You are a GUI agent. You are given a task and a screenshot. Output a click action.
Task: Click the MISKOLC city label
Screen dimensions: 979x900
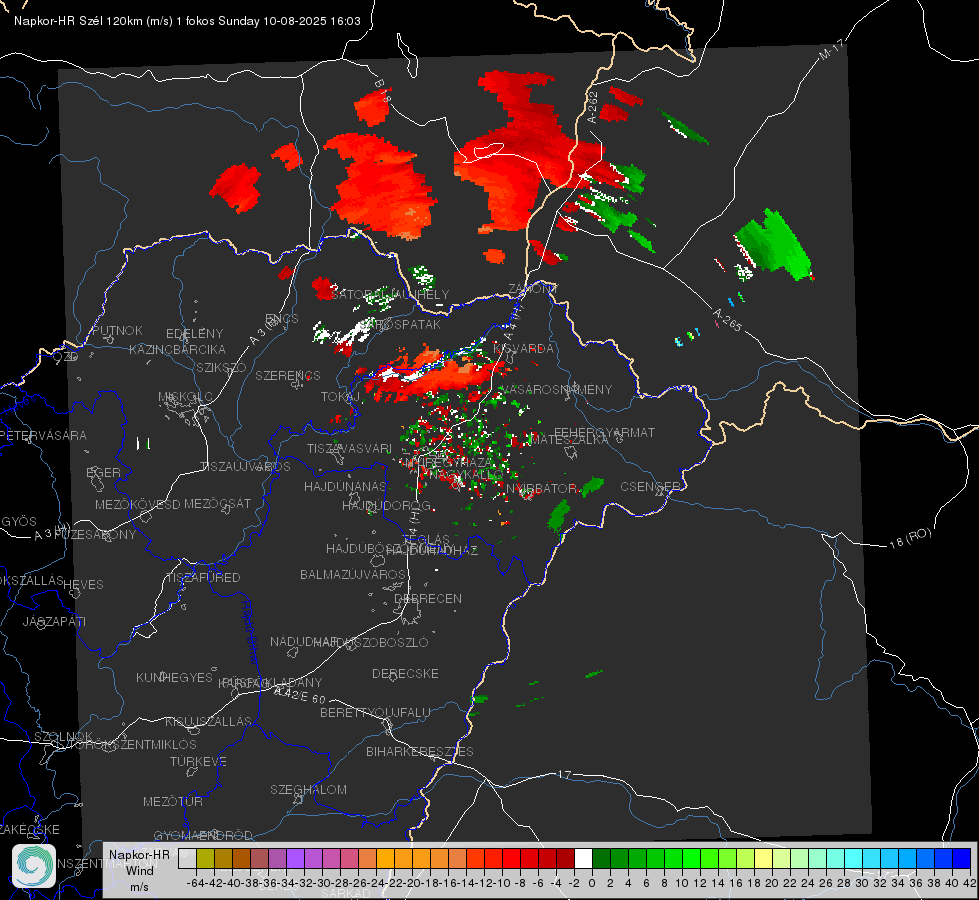pyautogui.click(x=185, y=397)
